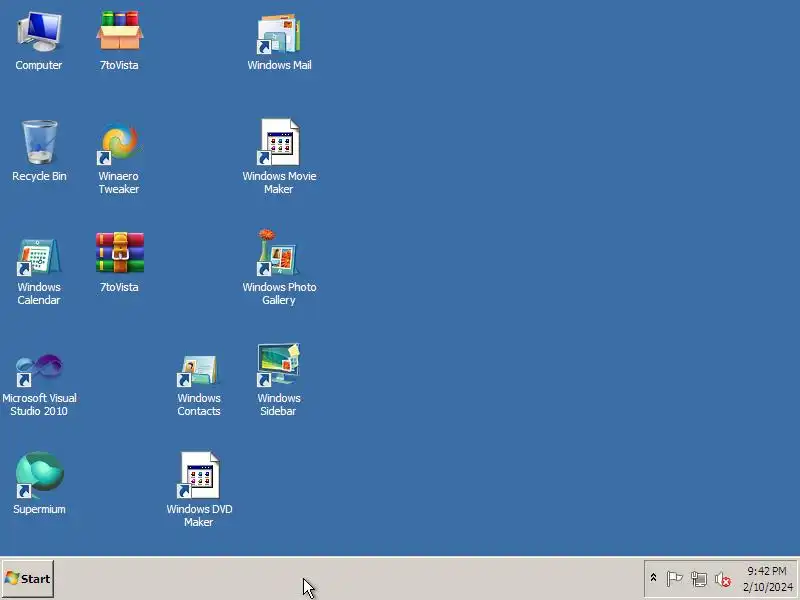Screen dimensions: 800x600
Task: Open the network tray icon
Action: [x=698, y=579]
